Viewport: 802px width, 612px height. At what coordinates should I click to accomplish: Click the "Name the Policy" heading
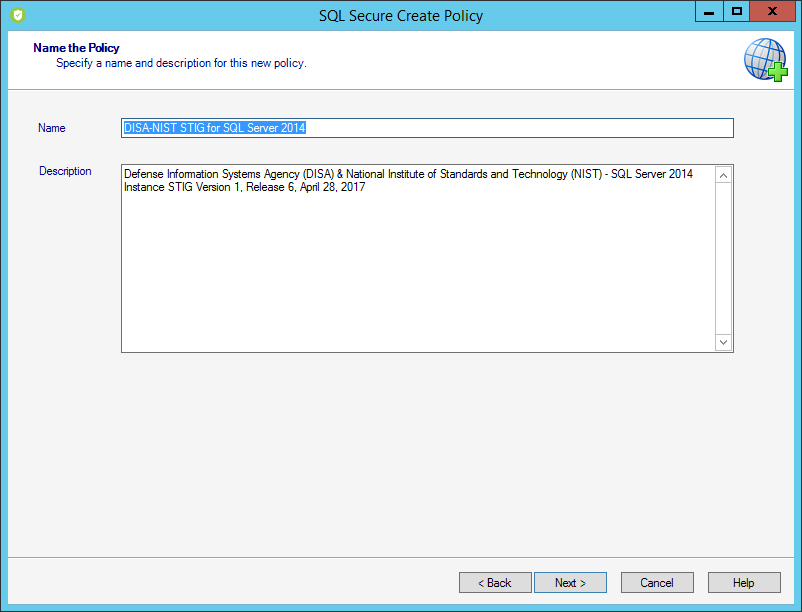[x=76, y=48]
